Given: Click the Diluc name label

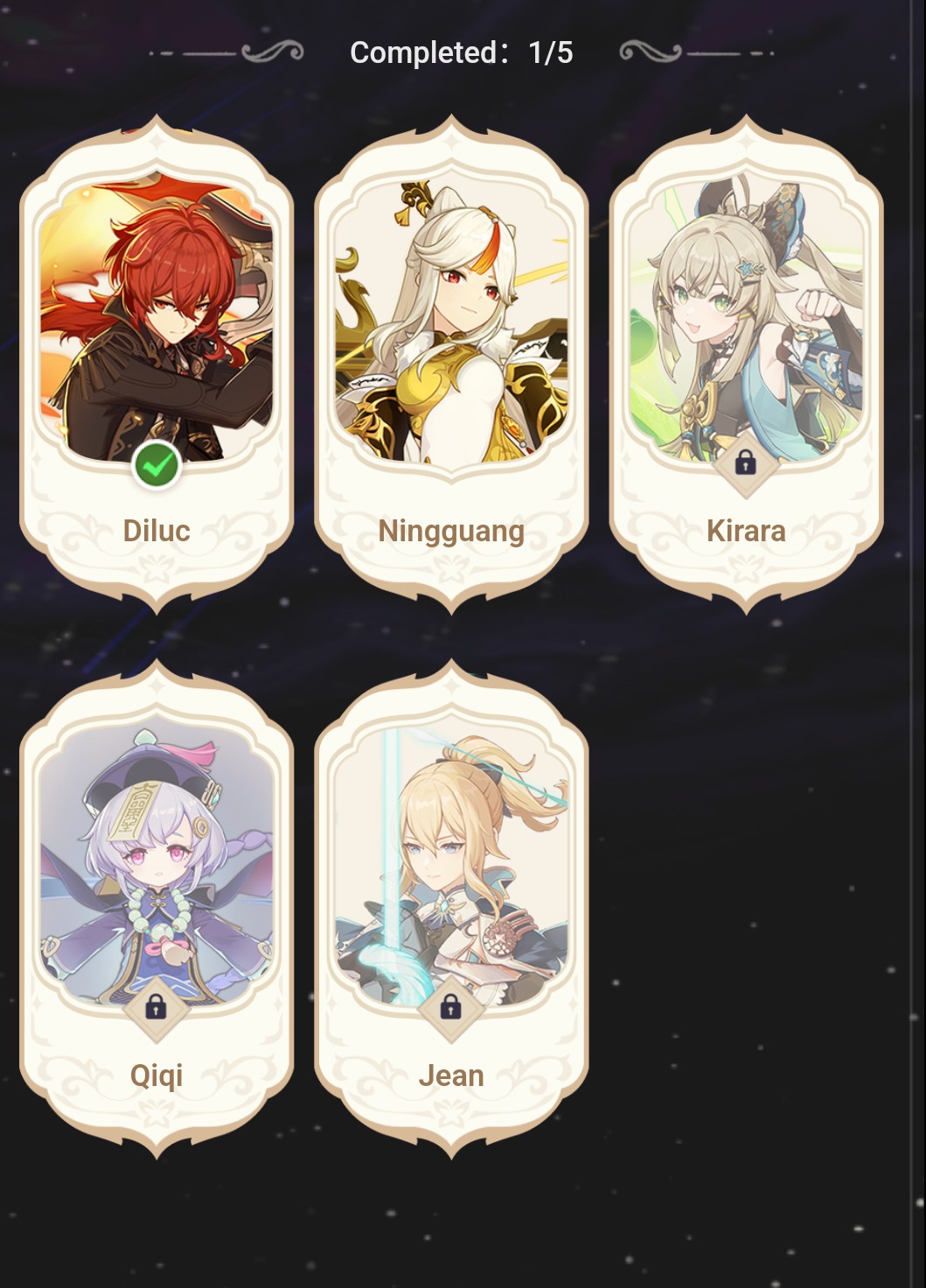Looking at the screenshot, I should (x=157, y=531).
